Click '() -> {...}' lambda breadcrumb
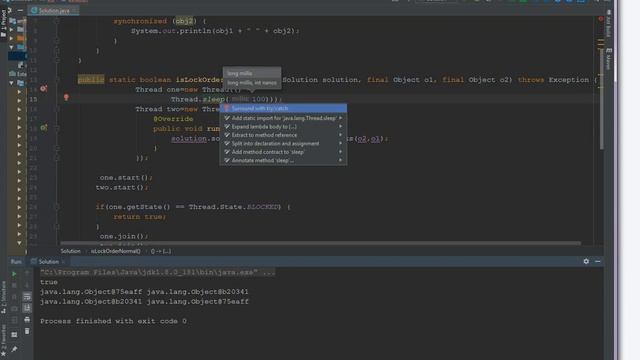Image resolution: width=640 pixels, height=360 pixels. [x=161, y=251]
